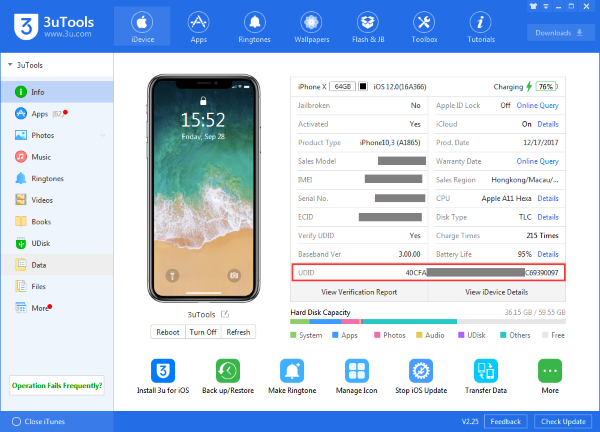Select Music in the sidebar
Viewport: 600px width, 432px height.
[x=40, y=157]
